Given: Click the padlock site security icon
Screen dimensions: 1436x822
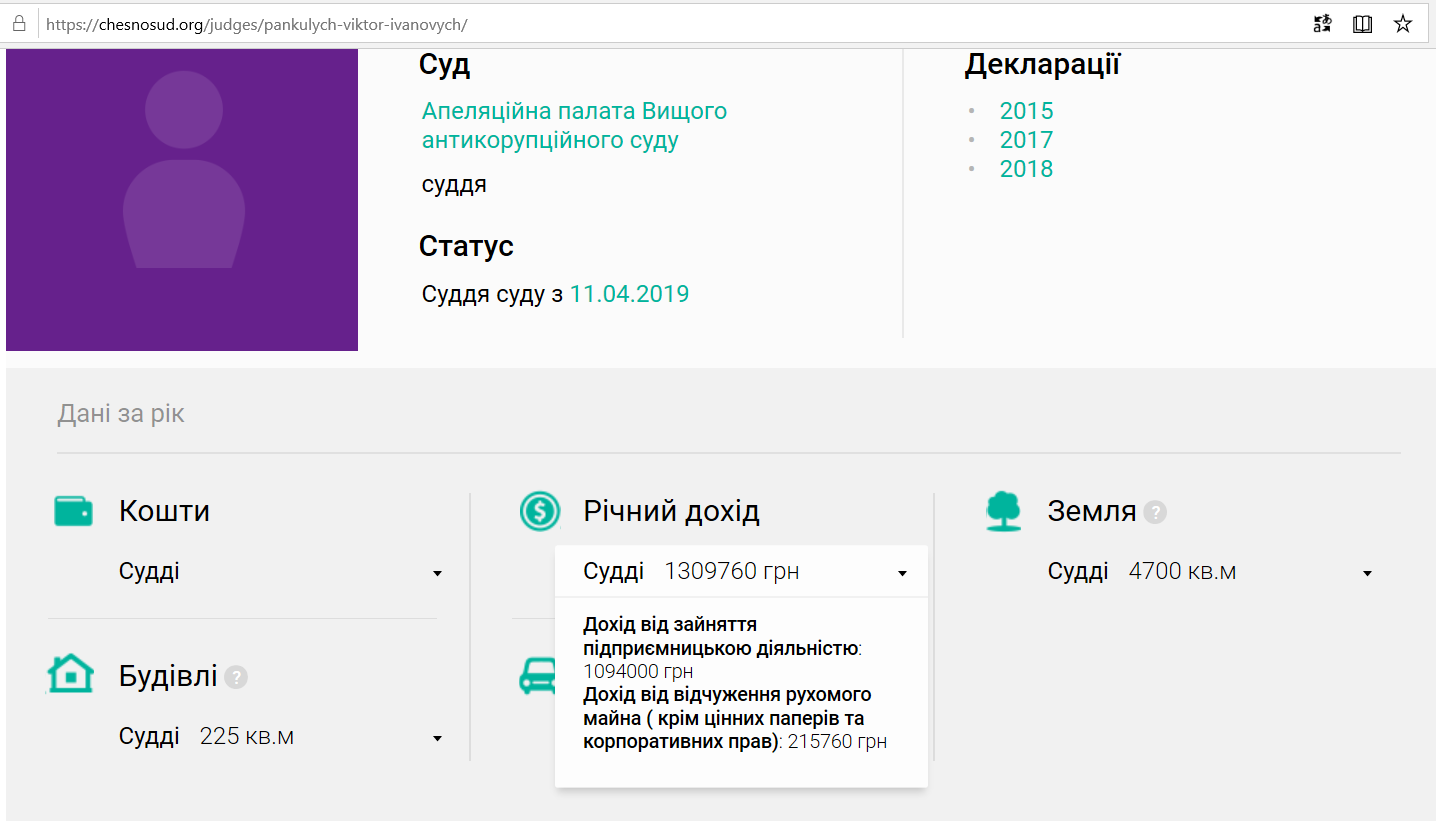Looking at the screenshot, I should point(19,24).
